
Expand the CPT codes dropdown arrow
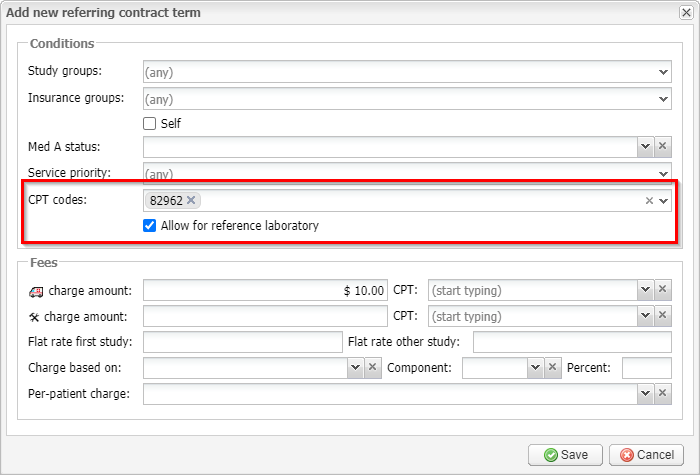pos(663,201)
